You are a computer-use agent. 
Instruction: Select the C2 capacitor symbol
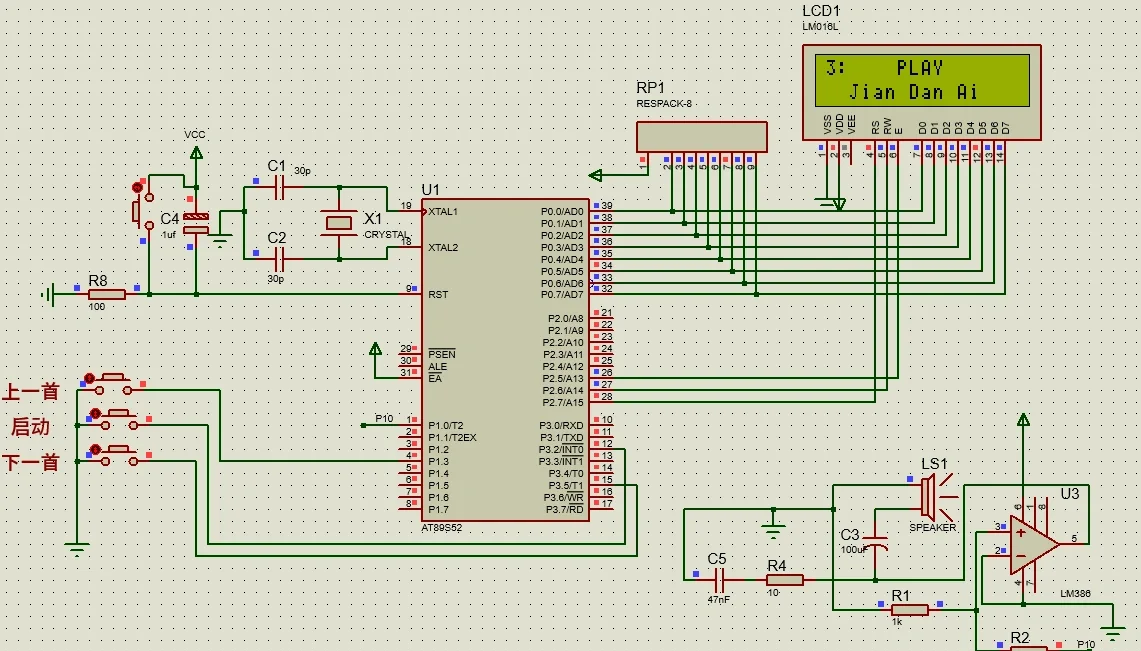coord(279,258)
